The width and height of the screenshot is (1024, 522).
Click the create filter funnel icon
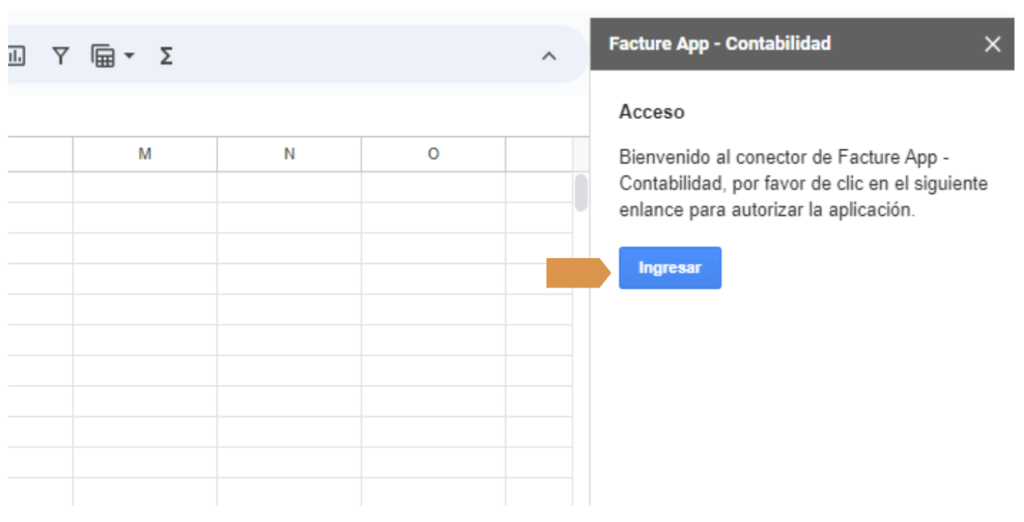click(x=61, y=57)
